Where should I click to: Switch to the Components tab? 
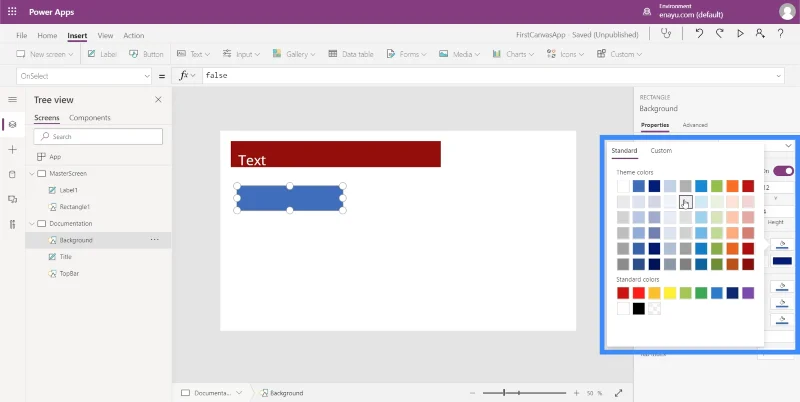(x=90, y=118)
